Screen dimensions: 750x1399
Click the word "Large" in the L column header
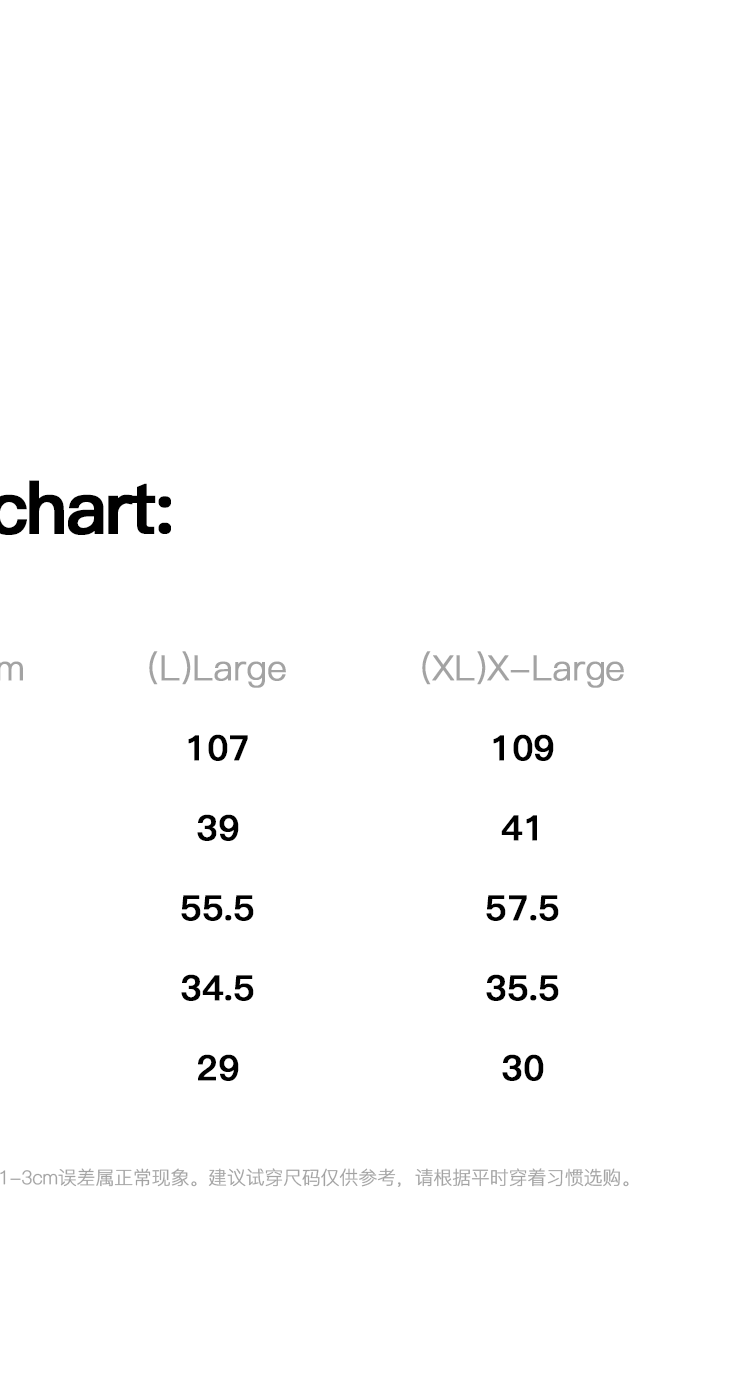(239, 669)
